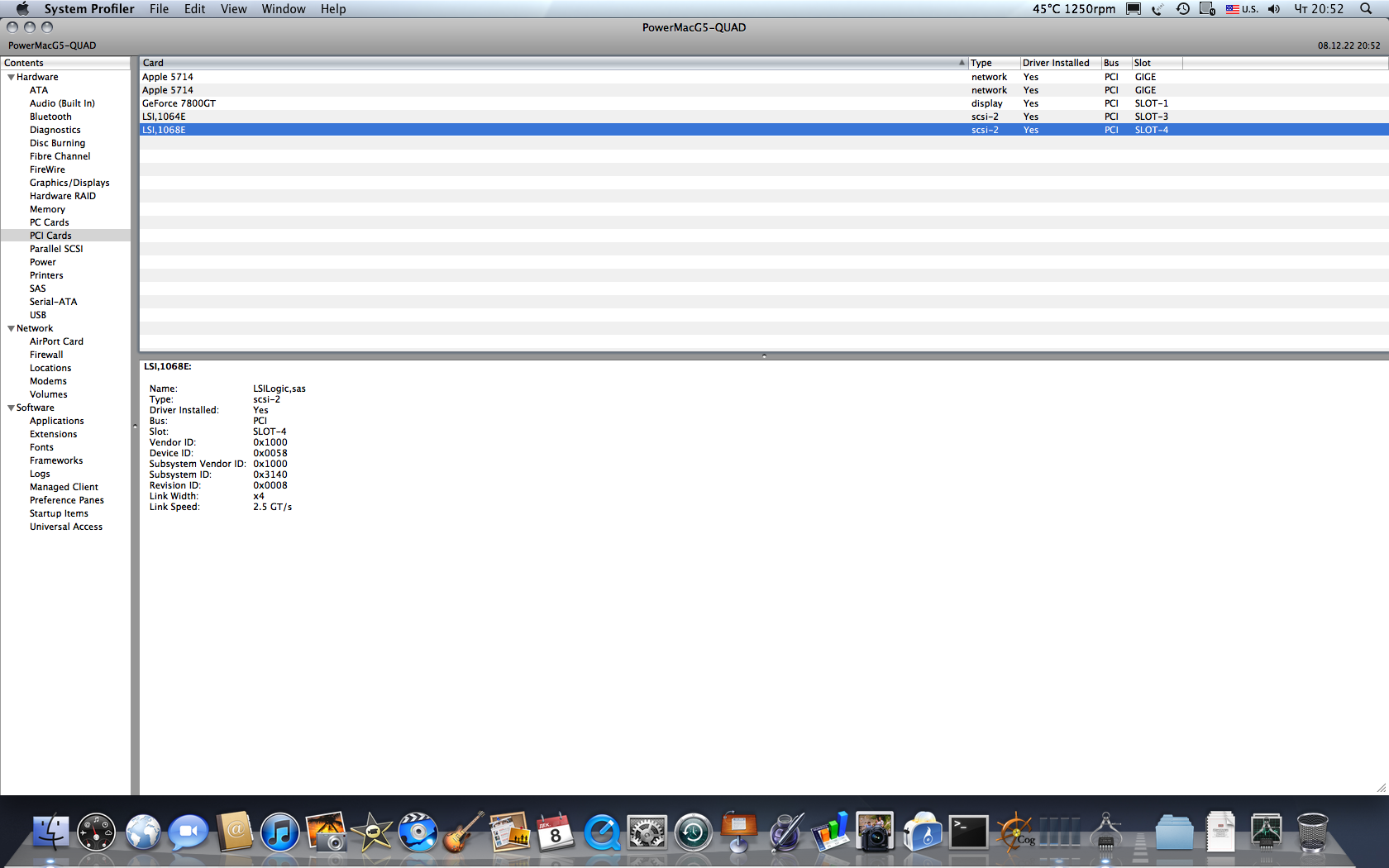Launch GarageBand guitar icon
The height and width of the screenshot is (868, 1389).
463,832
